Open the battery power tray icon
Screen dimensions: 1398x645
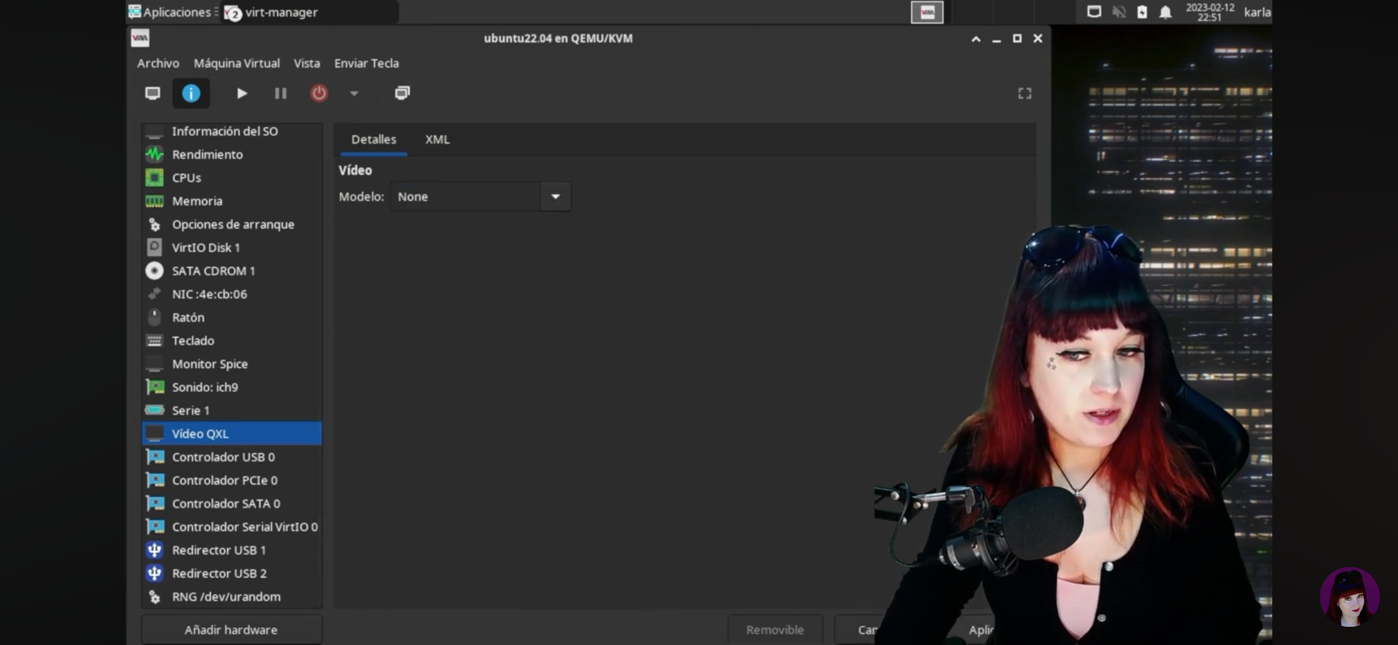1142,12
